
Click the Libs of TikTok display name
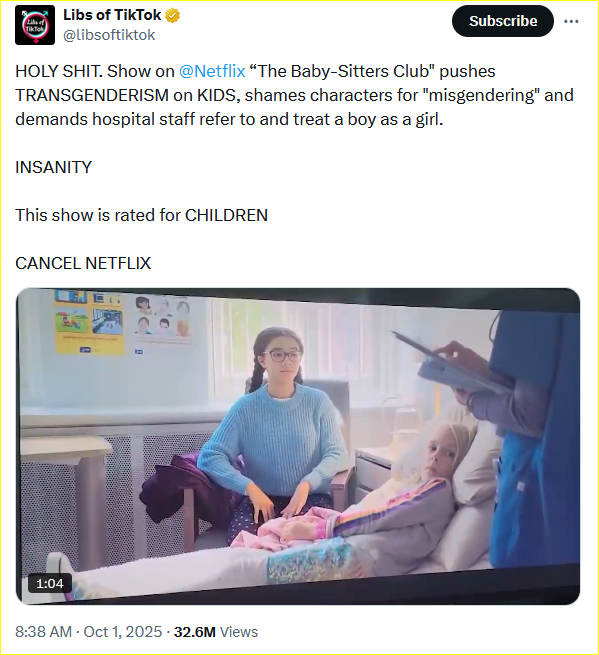(x=112, y=15)
